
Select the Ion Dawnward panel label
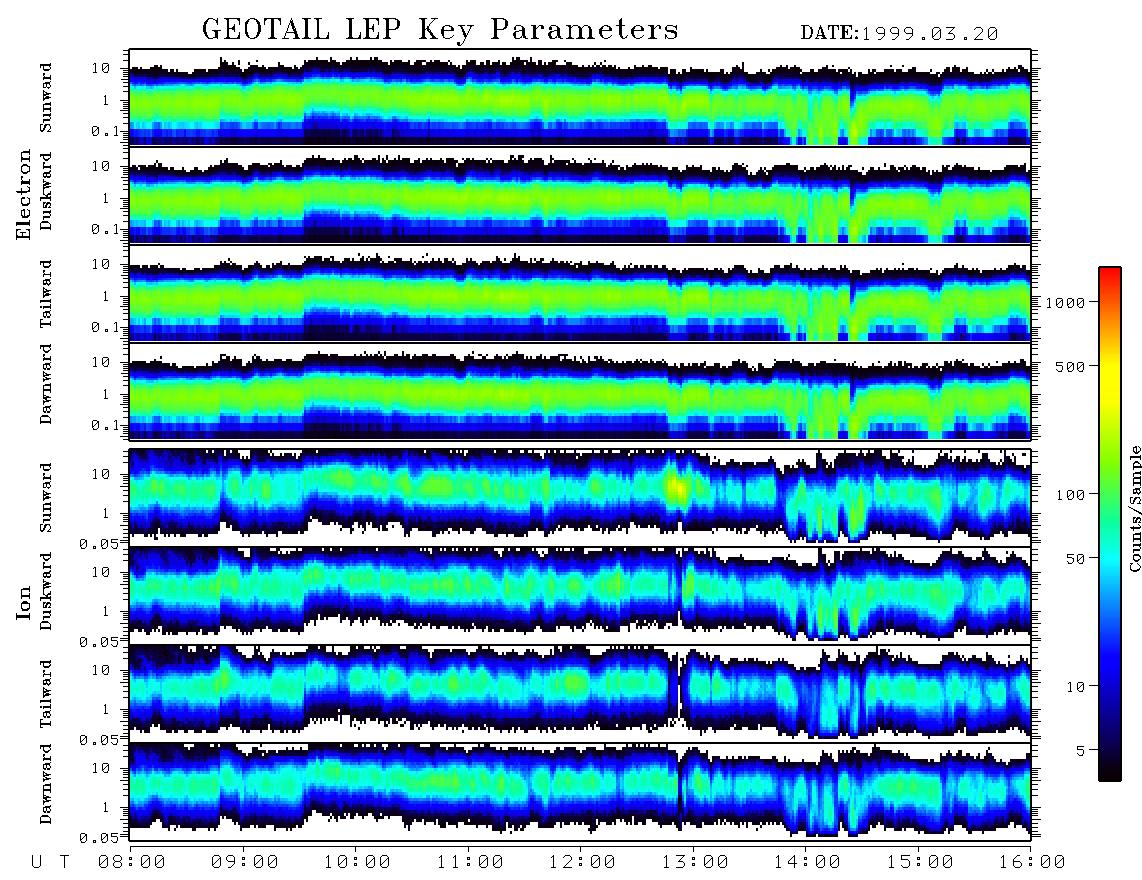(x=46, y=784)
